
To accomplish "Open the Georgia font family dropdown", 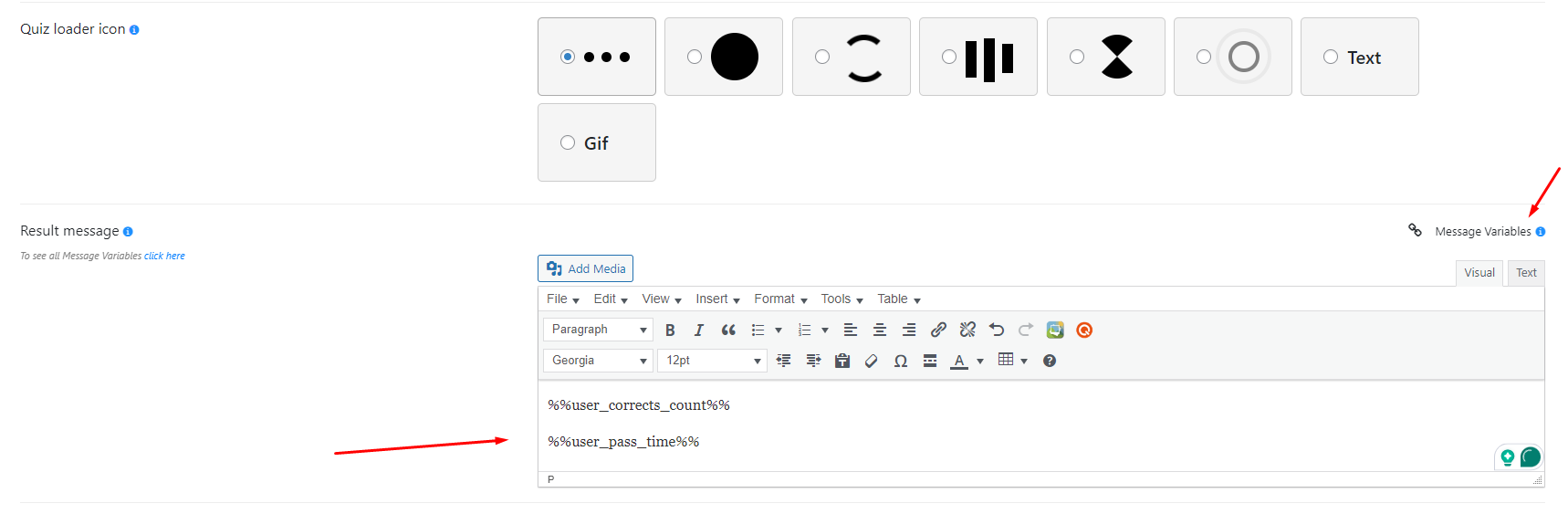I will click(598, 361).
